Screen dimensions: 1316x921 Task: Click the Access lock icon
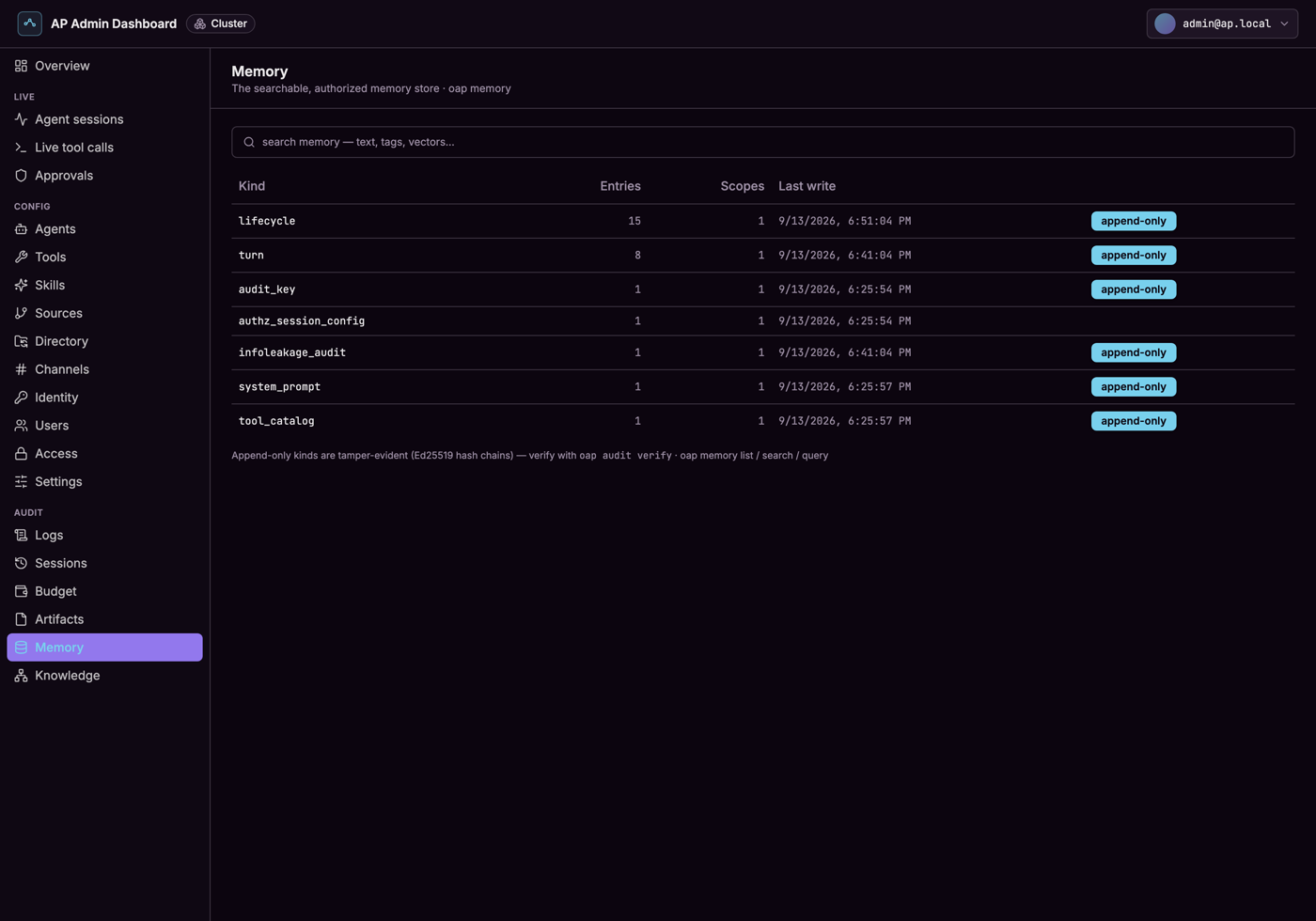tap(21, 455)
